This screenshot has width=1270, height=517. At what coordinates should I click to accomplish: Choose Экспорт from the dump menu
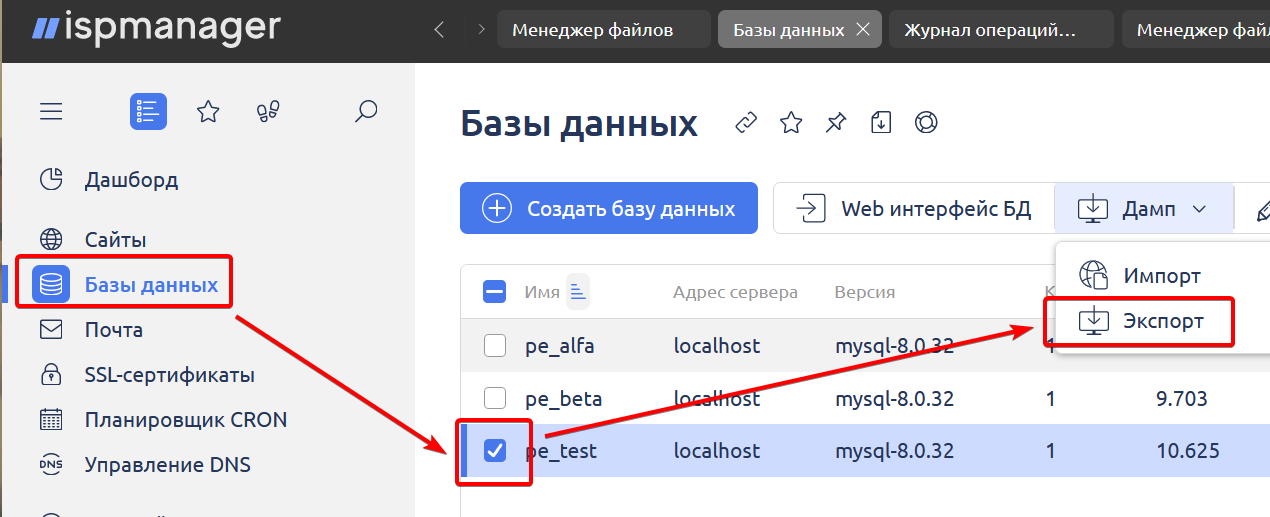click(x=1140, y=322)
